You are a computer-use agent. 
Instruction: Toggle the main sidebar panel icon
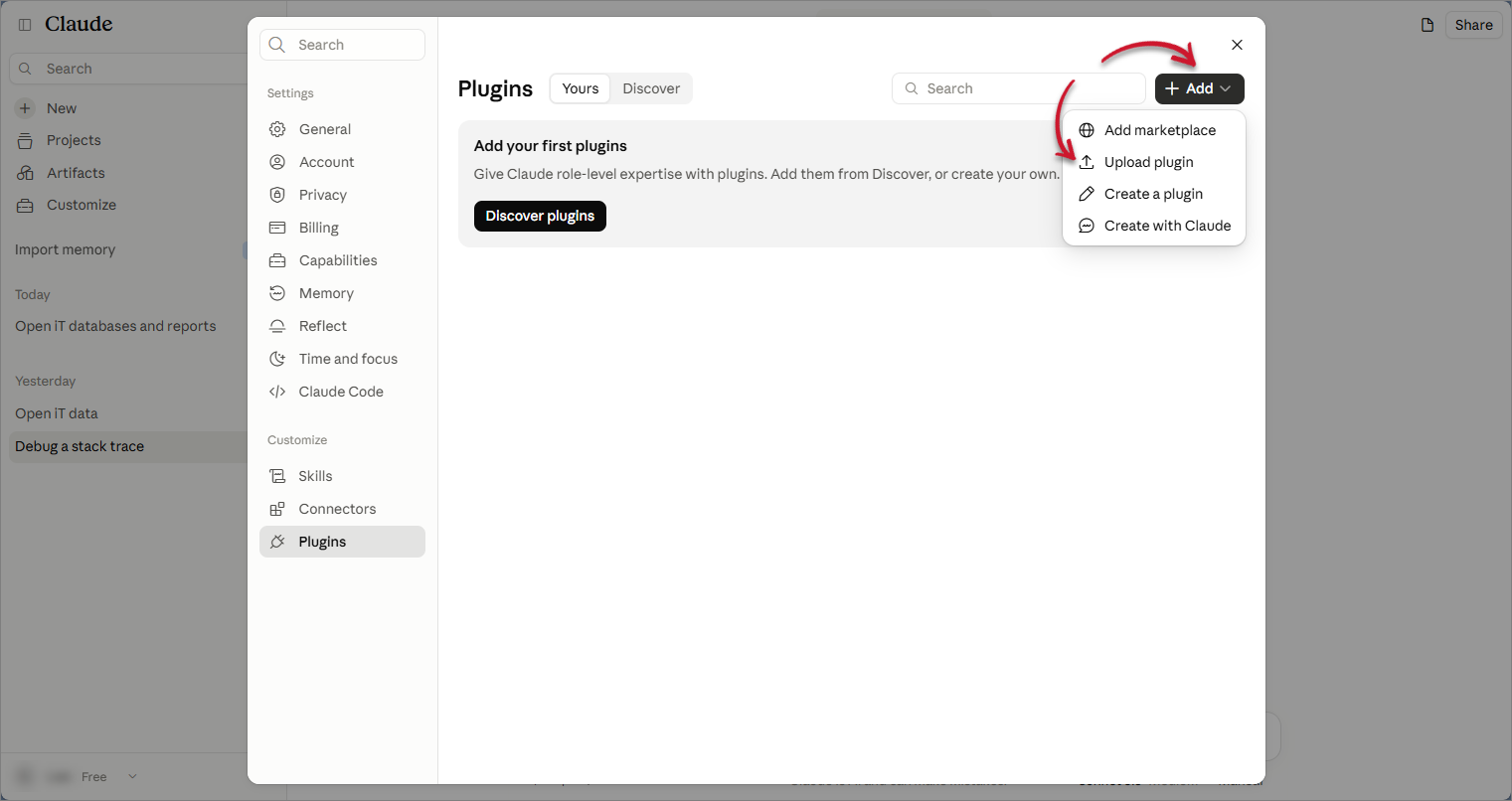[25, 24]
